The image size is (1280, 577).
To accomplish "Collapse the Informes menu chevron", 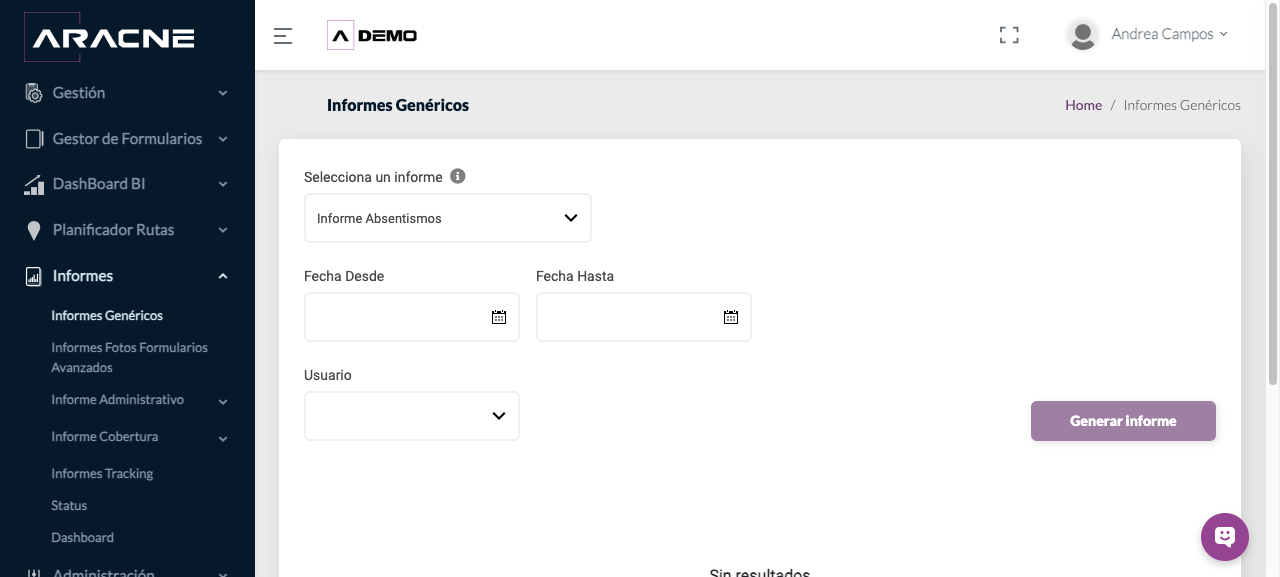I will pyautogui.click(x=223, y=276).
